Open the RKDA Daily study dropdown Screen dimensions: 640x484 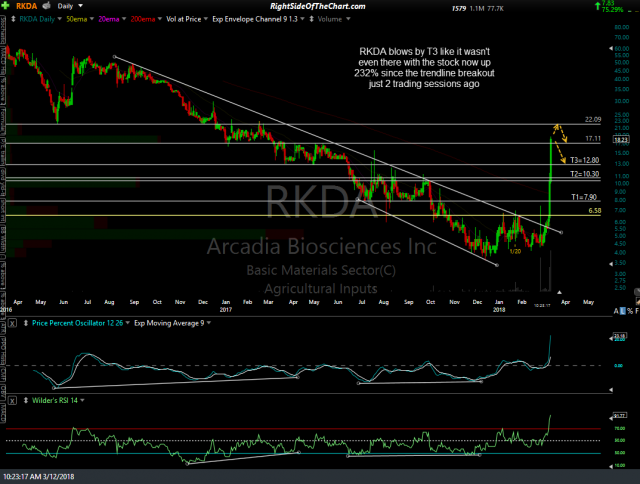(60, 19)
